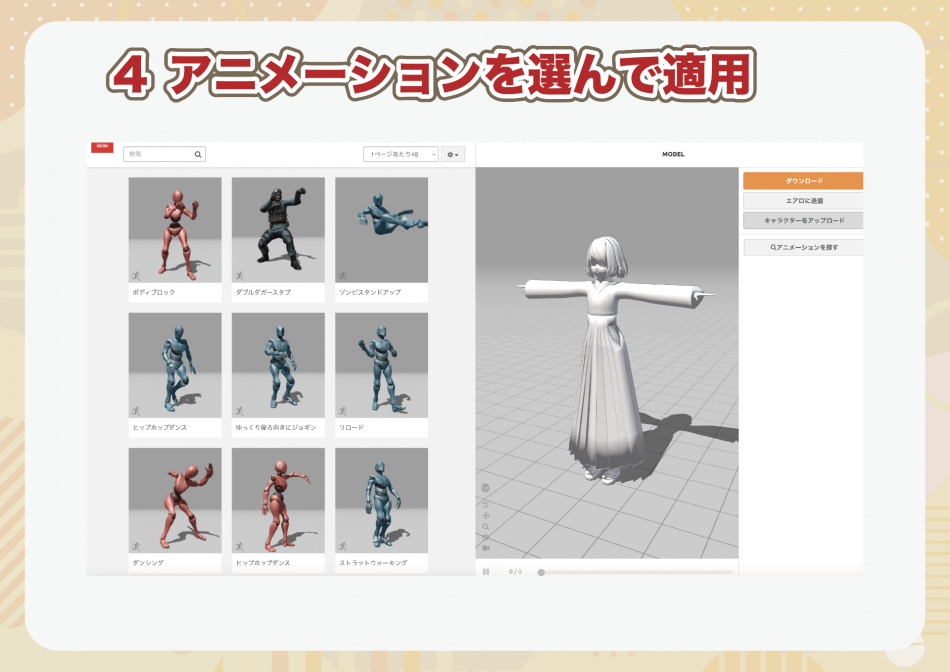Select the pan (four-arrow) viewport icon
This screenshot has width=950, height=672.
485,516
